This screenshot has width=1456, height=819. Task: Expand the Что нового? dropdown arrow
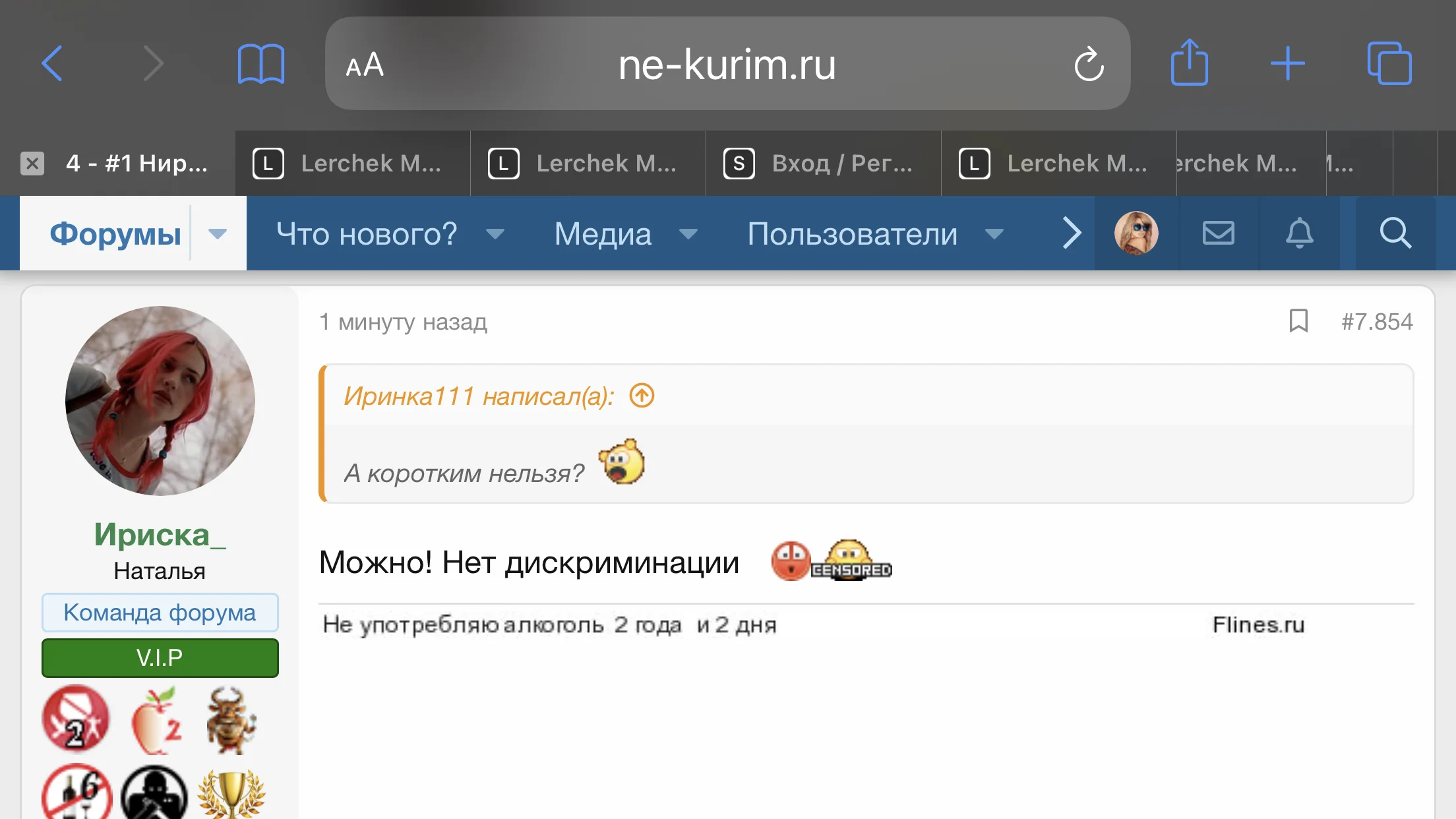[495, 233]
